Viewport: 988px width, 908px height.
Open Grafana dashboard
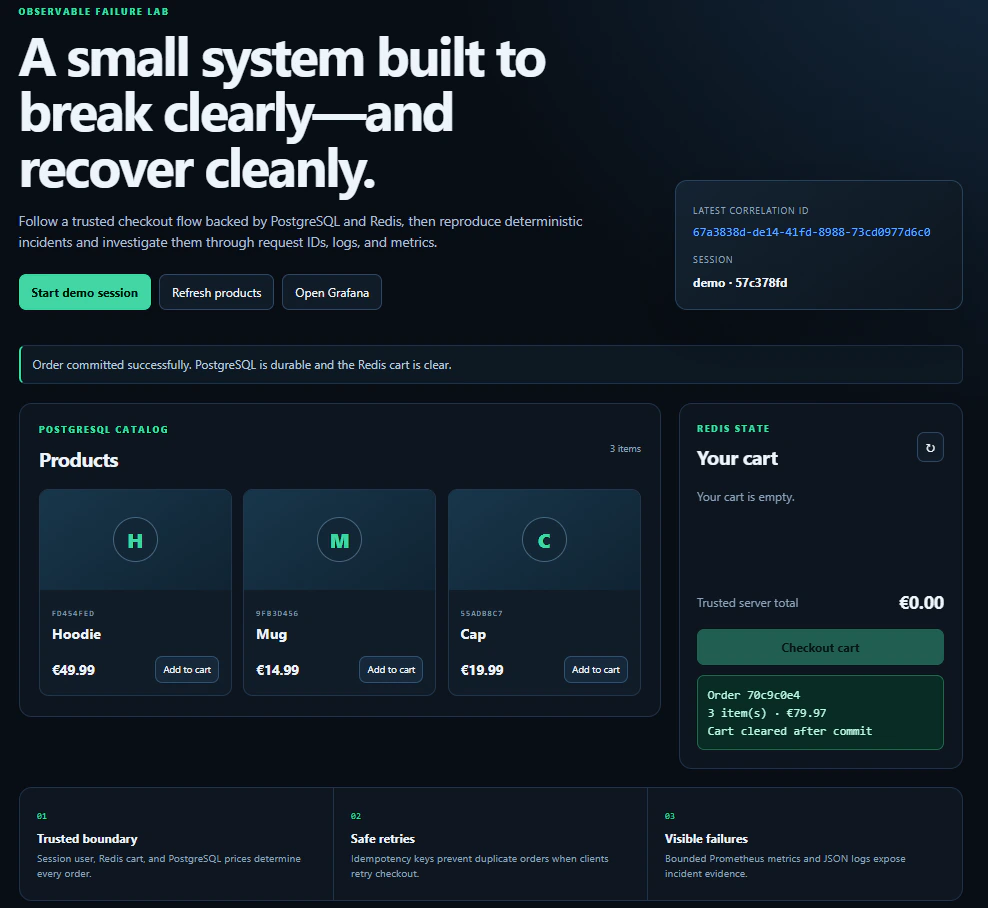(331, 292)
